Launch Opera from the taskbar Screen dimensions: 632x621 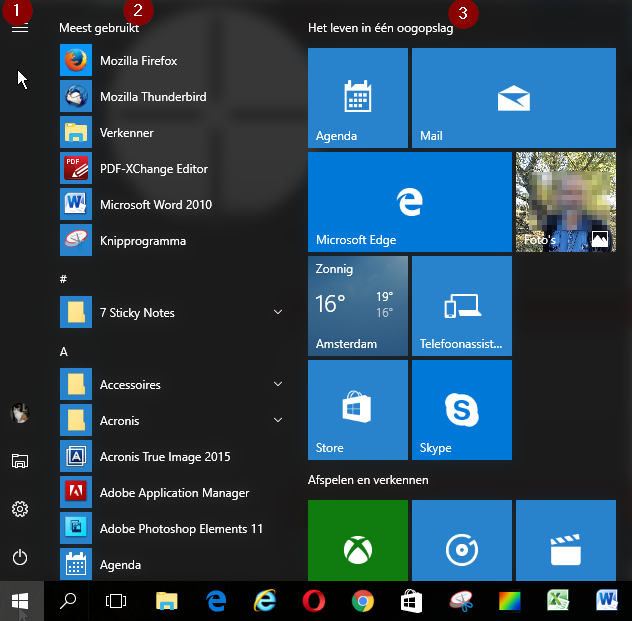[314, 601]
